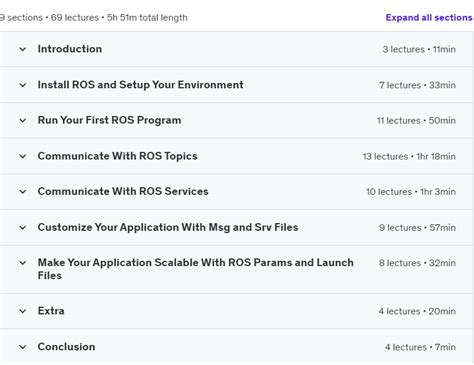Expand the Introduction section chevron
Image resolution: width=474 pixels, height=365 pixels.
click(23, 49)
